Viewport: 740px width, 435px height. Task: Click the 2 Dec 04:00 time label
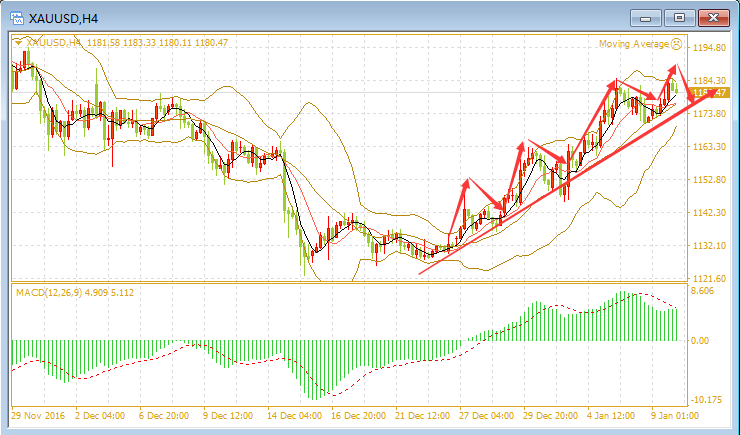[x=100, y=416]
